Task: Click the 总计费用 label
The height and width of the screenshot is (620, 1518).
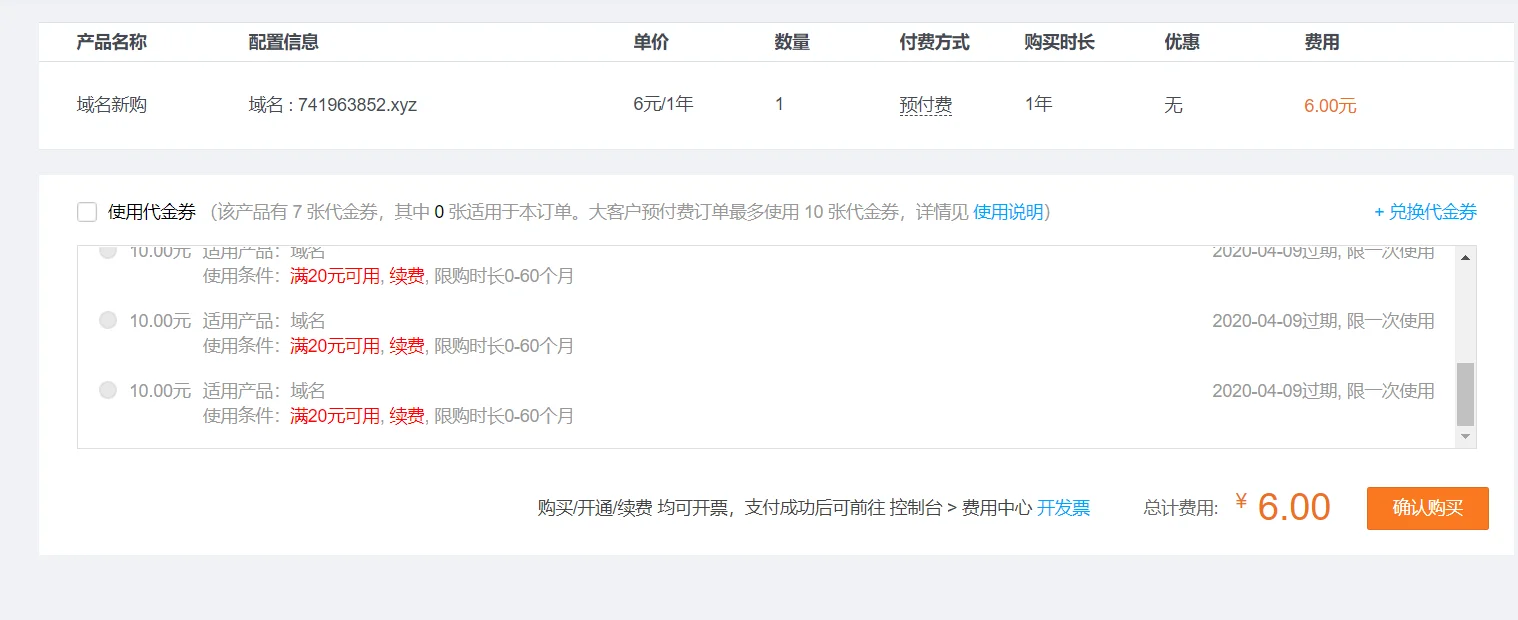Action: [x=1181, y=508]
